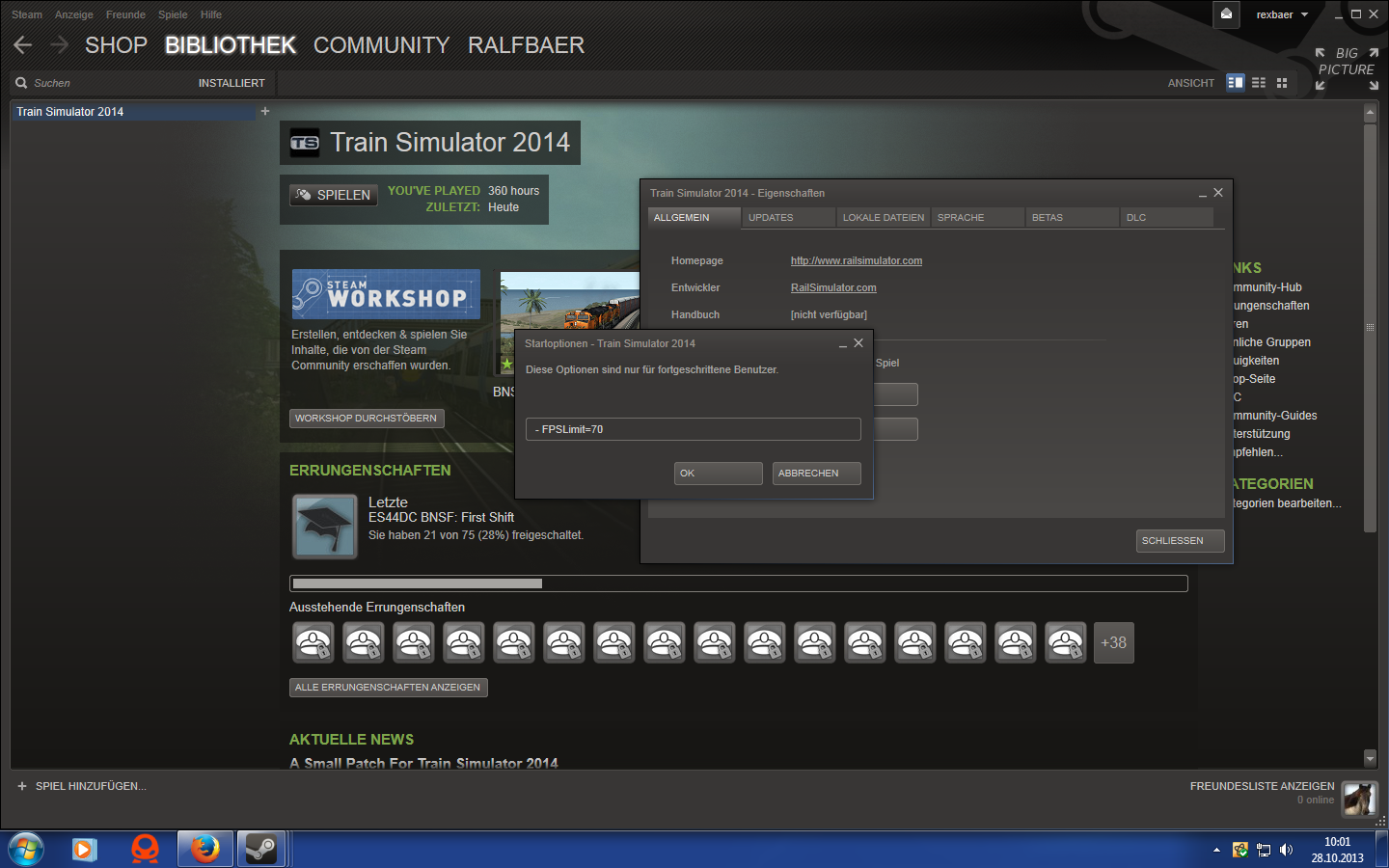Click ABBRECHEN in the Startoptionen dialog

pyautogui.click(x=817, y=474)
